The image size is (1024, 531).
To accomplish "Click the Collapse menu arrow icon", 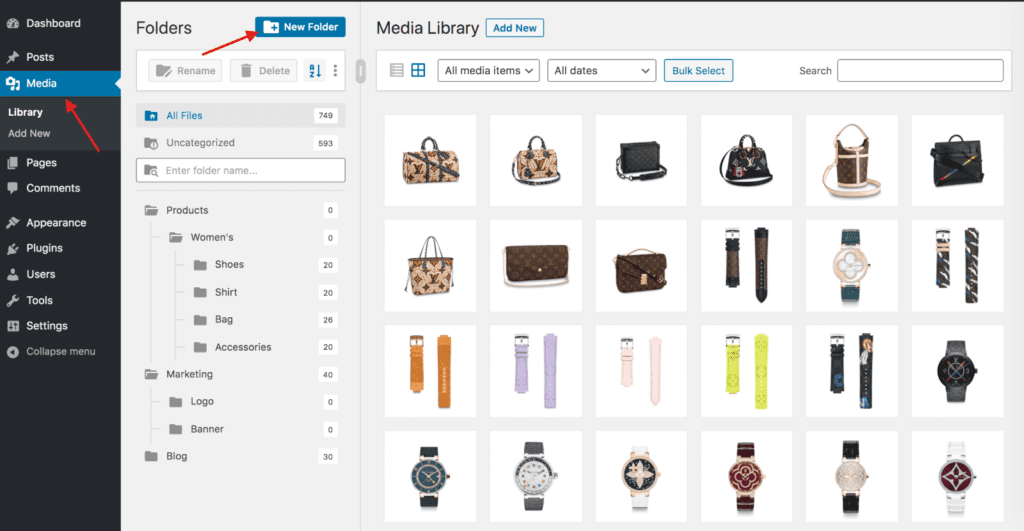I will [x=13, y=352].
